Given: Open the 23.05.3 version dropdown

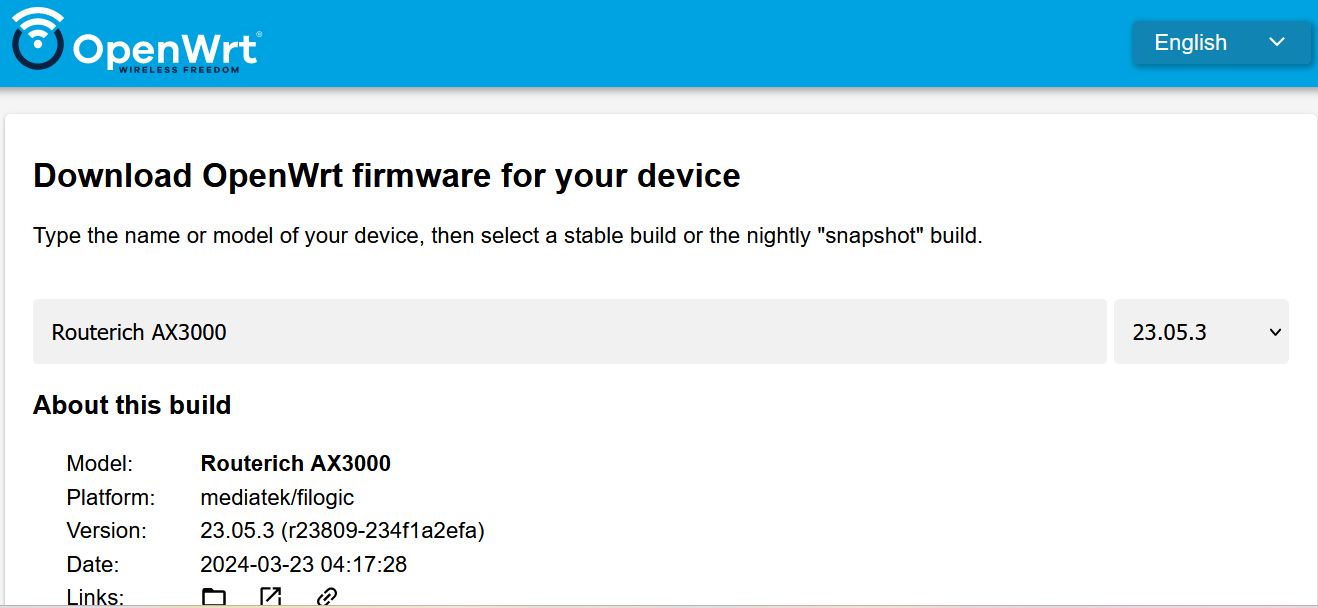Looking at the screenshot, I should click(x=1201, y=332).
